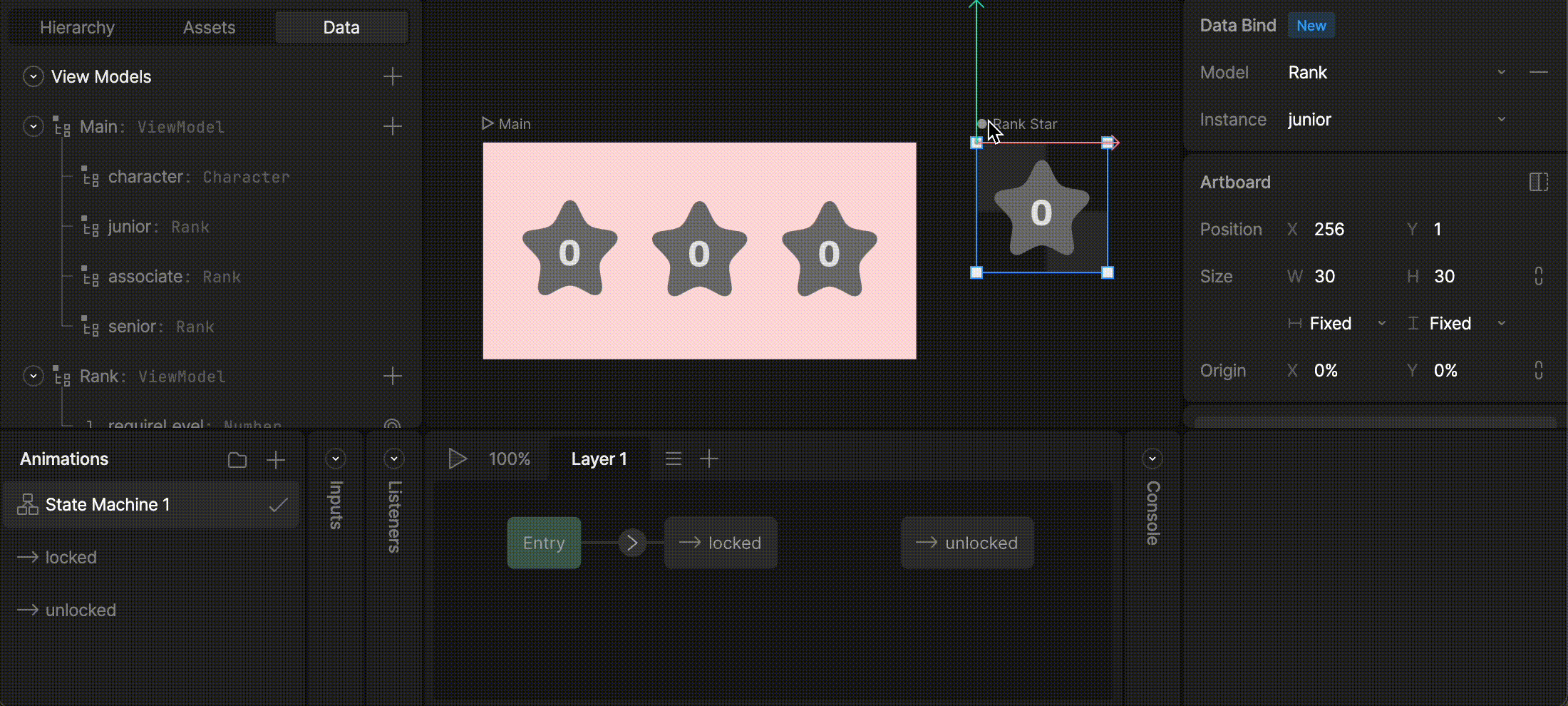
Task: Click the State Machine 1 icon
Action: click(28, 504)
